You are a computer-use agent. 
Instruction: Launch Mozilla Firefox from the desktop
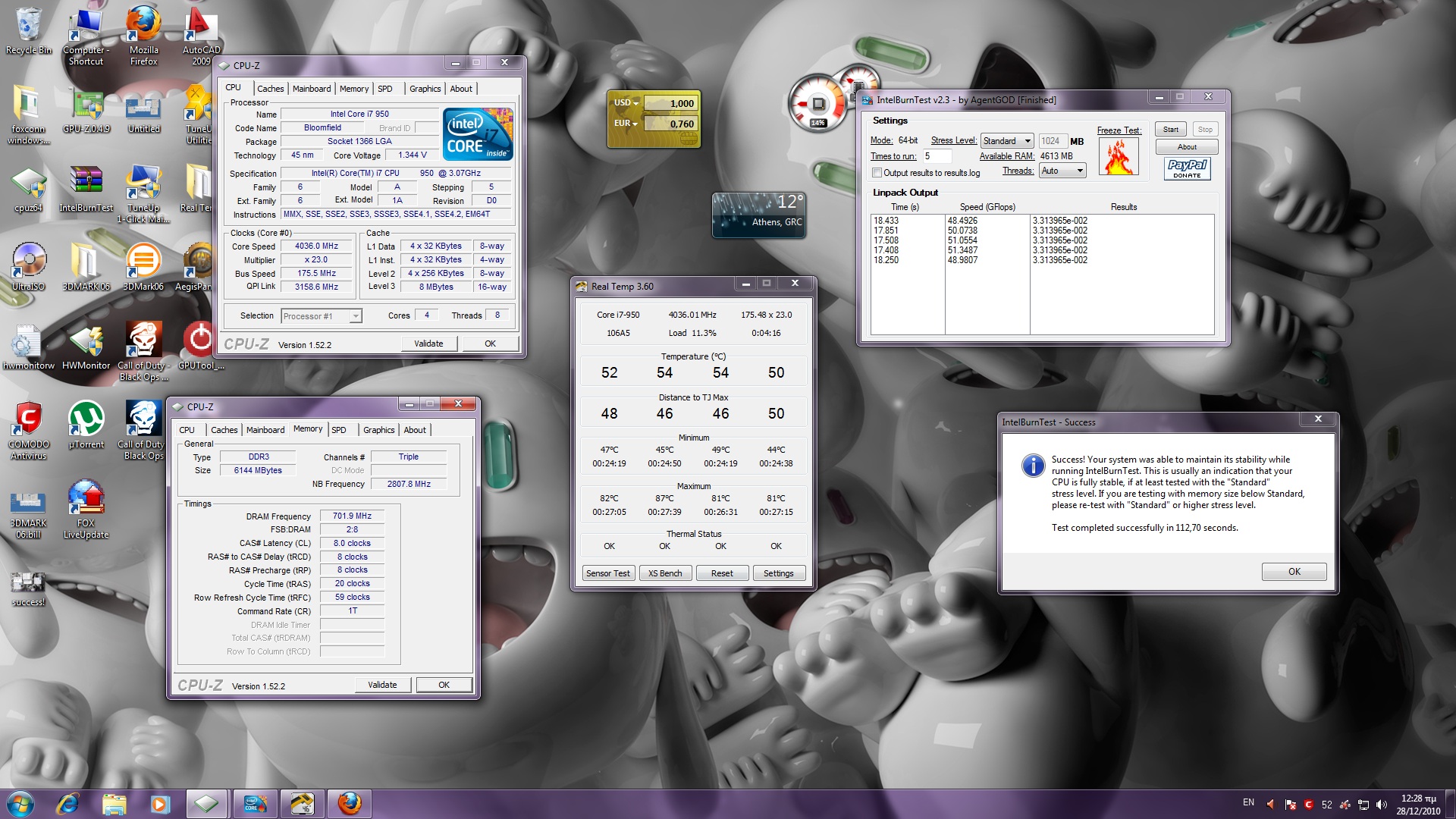[x=143, y=34]
